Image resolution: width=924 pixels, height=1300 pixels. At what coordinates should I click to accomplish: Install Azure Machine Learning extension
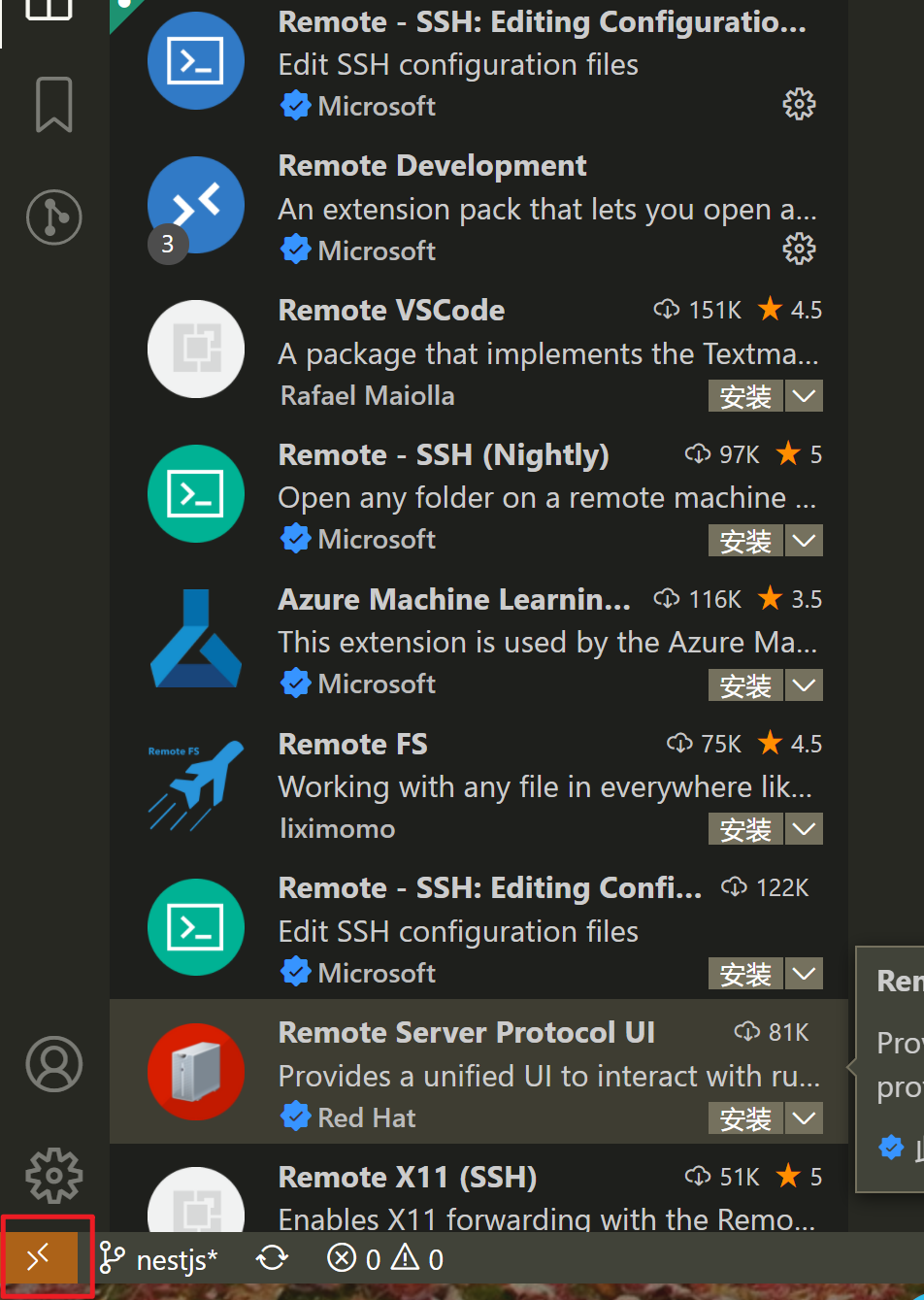coord(745,685)
